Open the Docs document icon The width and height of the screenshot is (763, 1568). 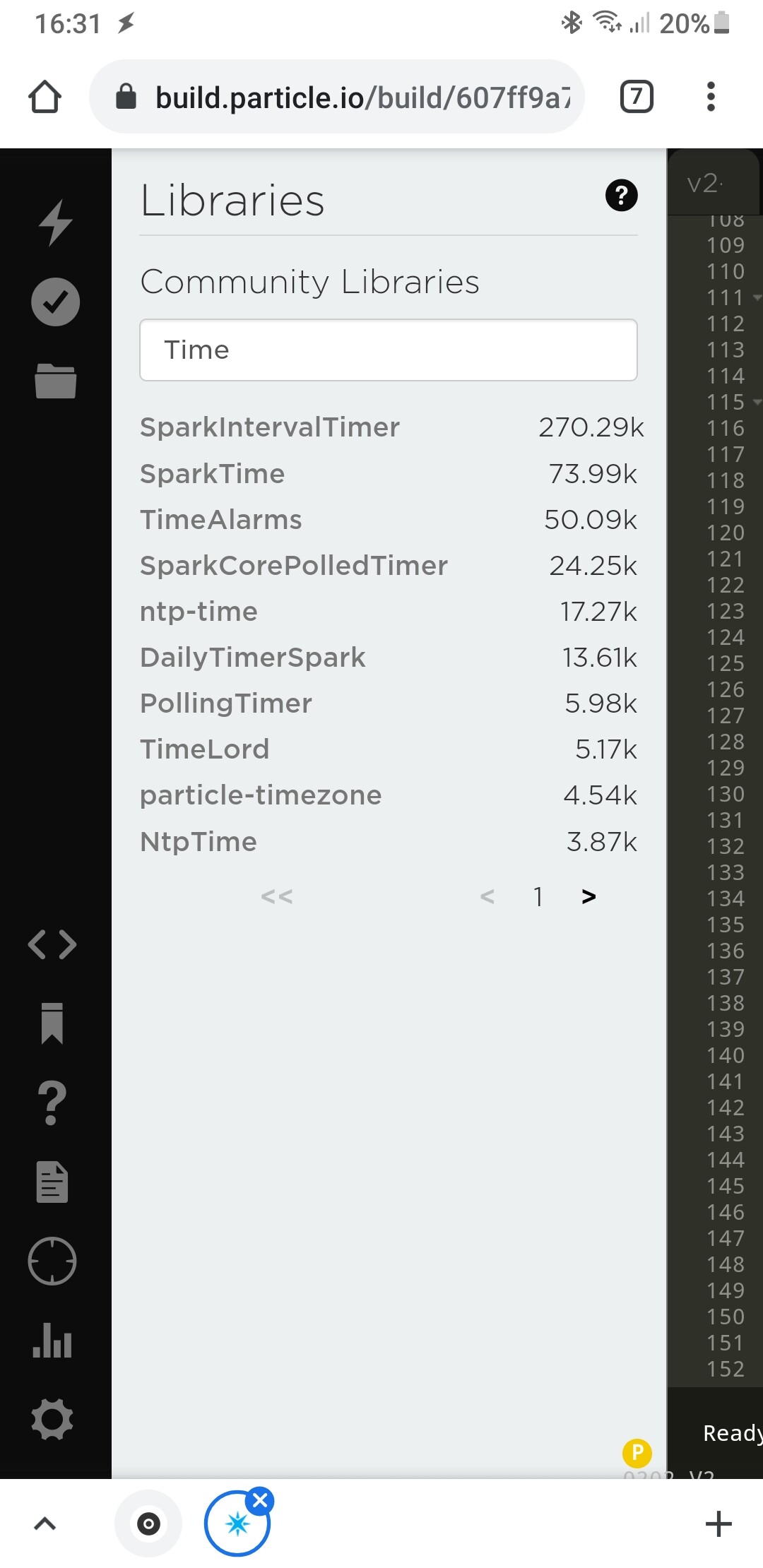52,1182
